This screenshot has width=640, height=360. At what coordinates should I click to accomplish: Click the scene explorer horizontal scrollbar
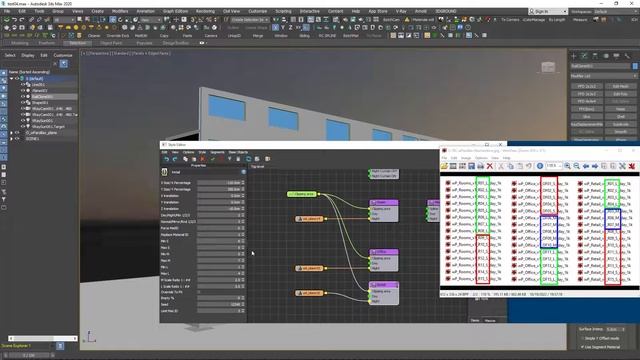pos(42,338)
